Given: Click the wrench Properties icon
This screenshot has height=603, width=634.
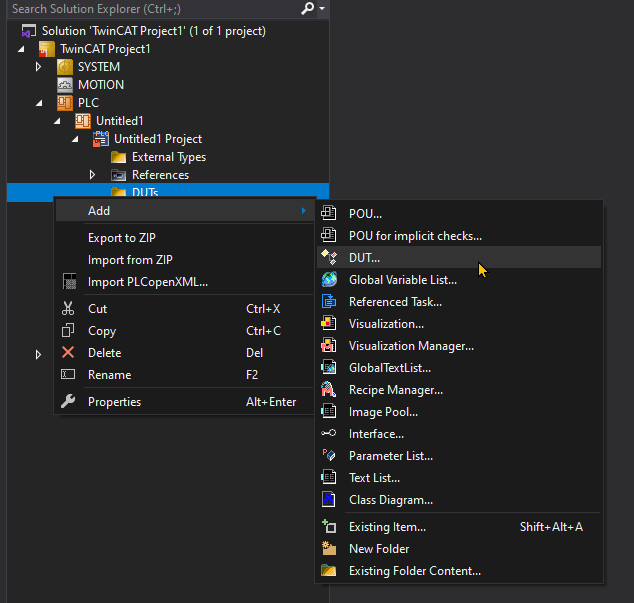Looking at the screenshot, I should [x=68, y=401].
